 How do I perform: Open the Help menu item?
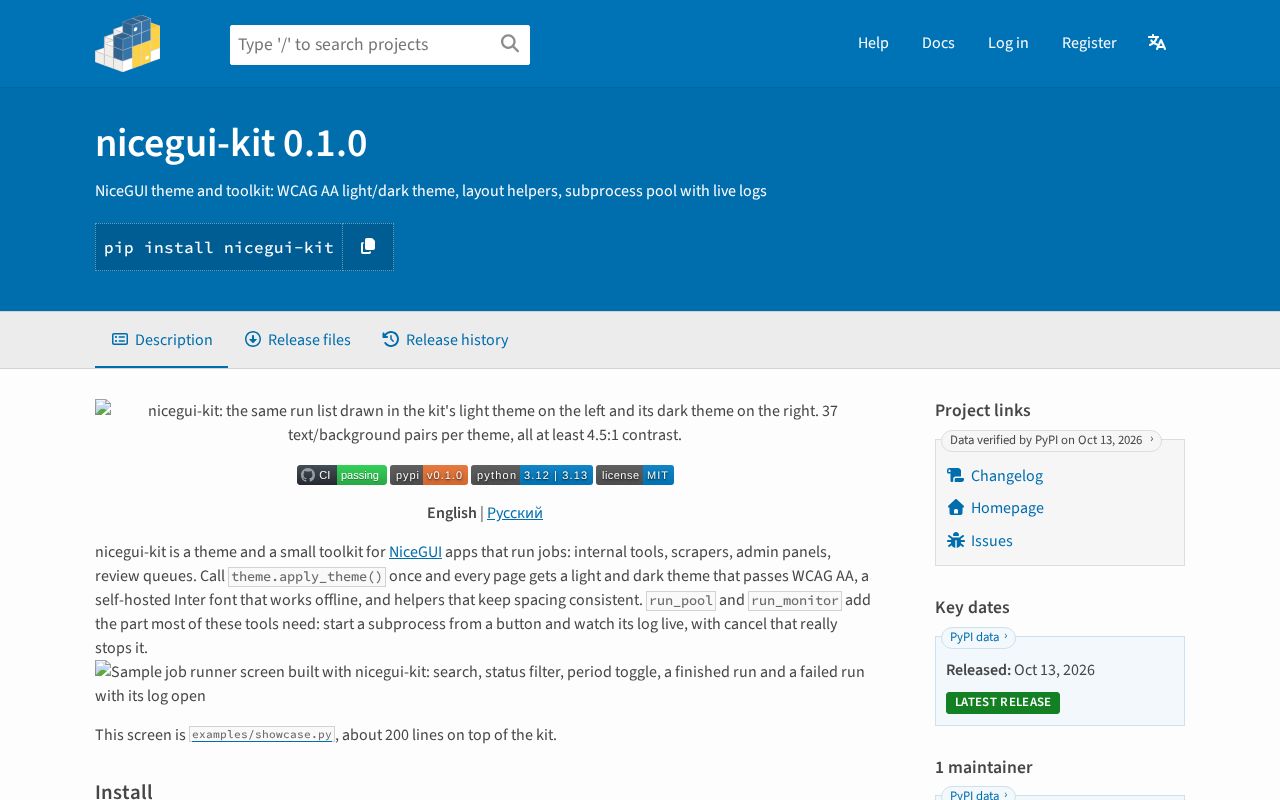(873, 42)
